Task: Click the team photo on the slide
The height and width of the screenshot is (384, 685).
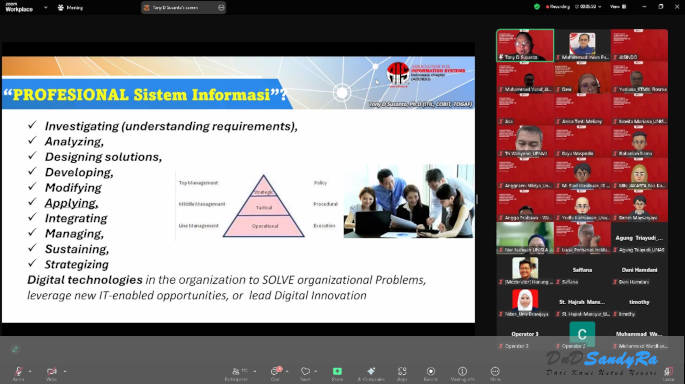Action: coord(409,201)
